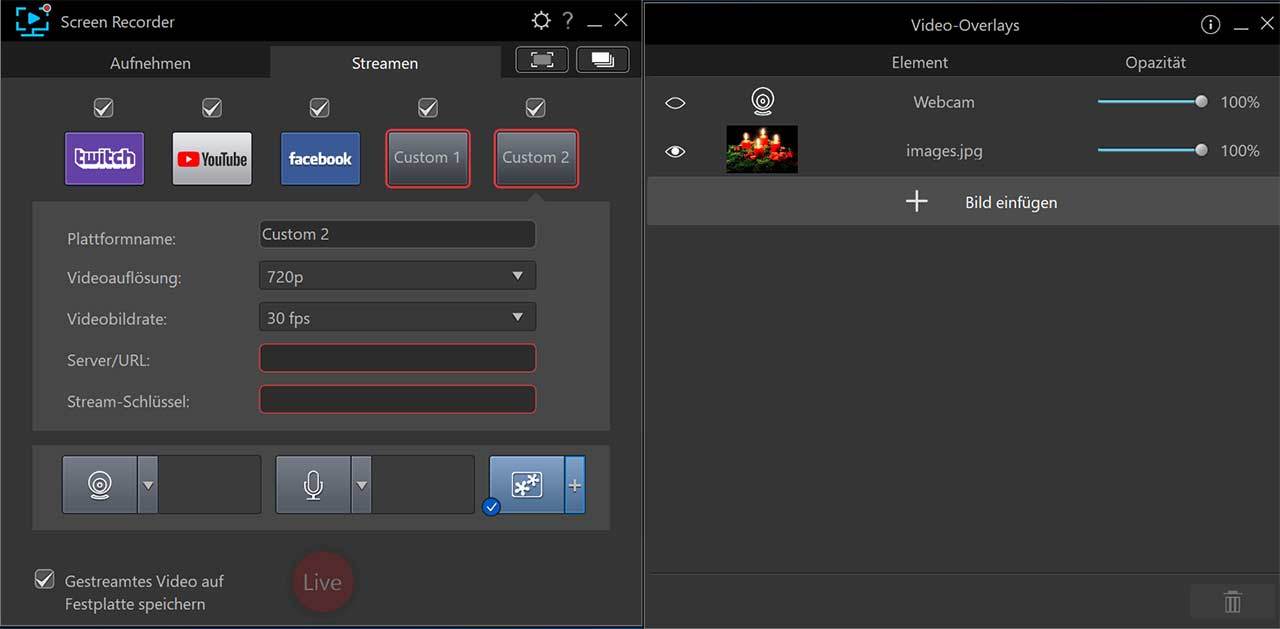Click the video overlay button
Screen dimensions: 1280x629
tap(527, 485)
